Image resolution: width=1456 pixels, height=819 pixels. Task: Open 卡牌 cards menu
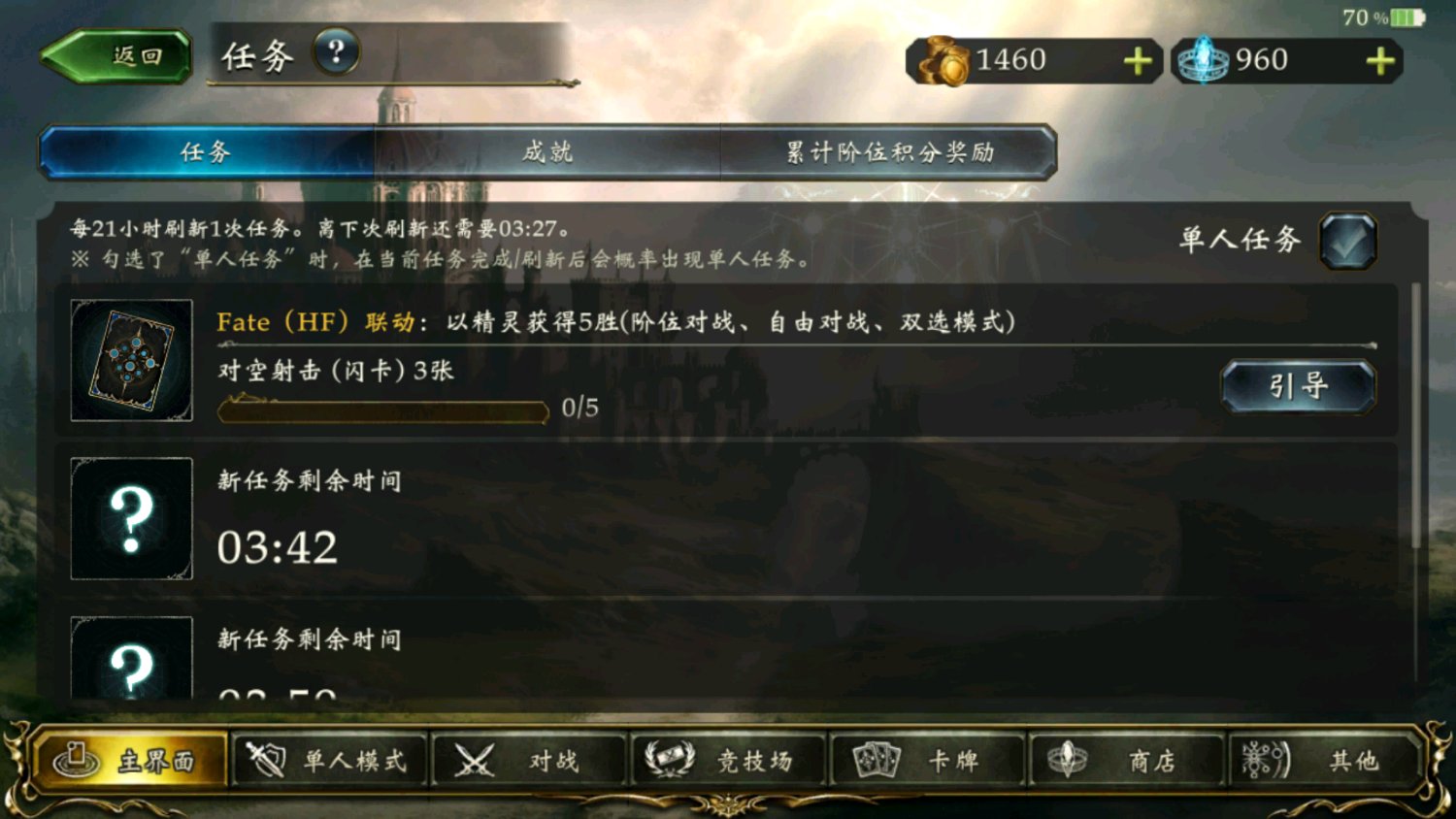[926, 760]
